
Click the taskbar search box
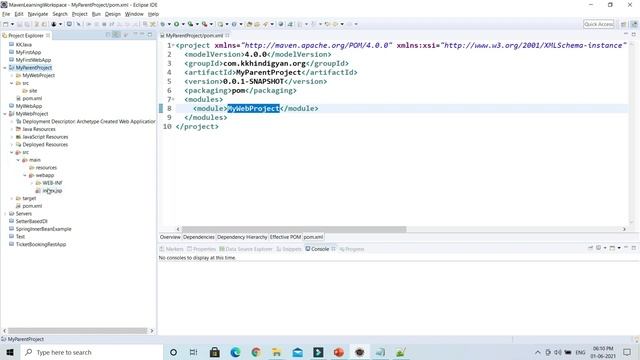point(92,352)
